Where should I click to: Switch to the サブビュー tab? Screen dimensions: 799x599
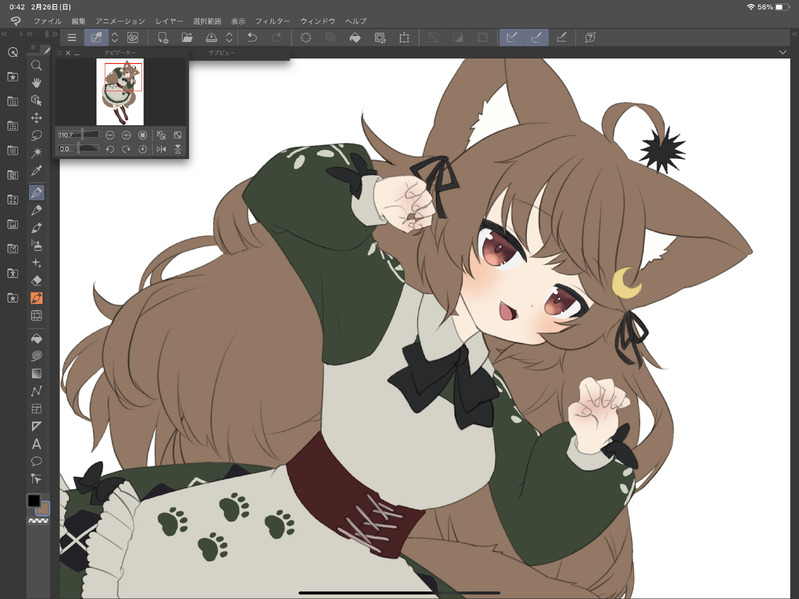[222, 53]
